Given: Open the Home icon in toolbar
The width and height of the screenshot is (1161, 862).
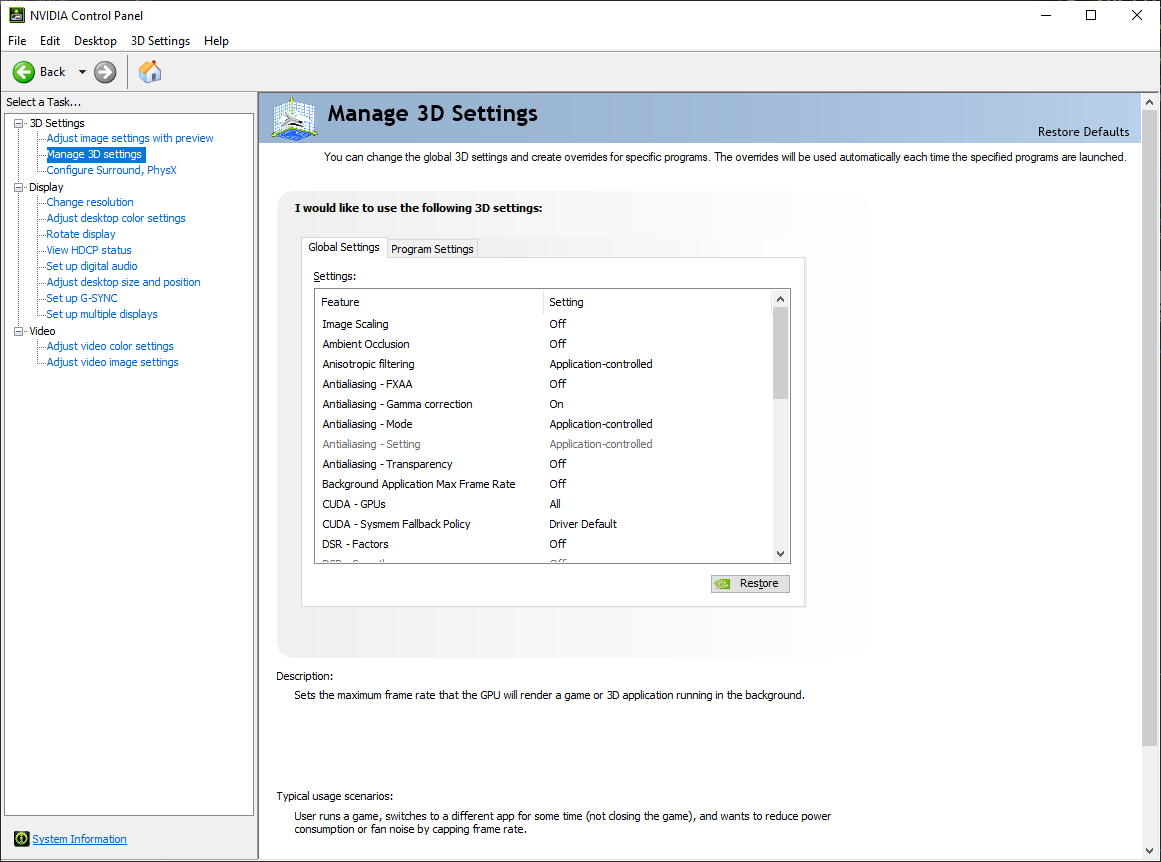Looking at the screenshot, I should click(150, 72).
